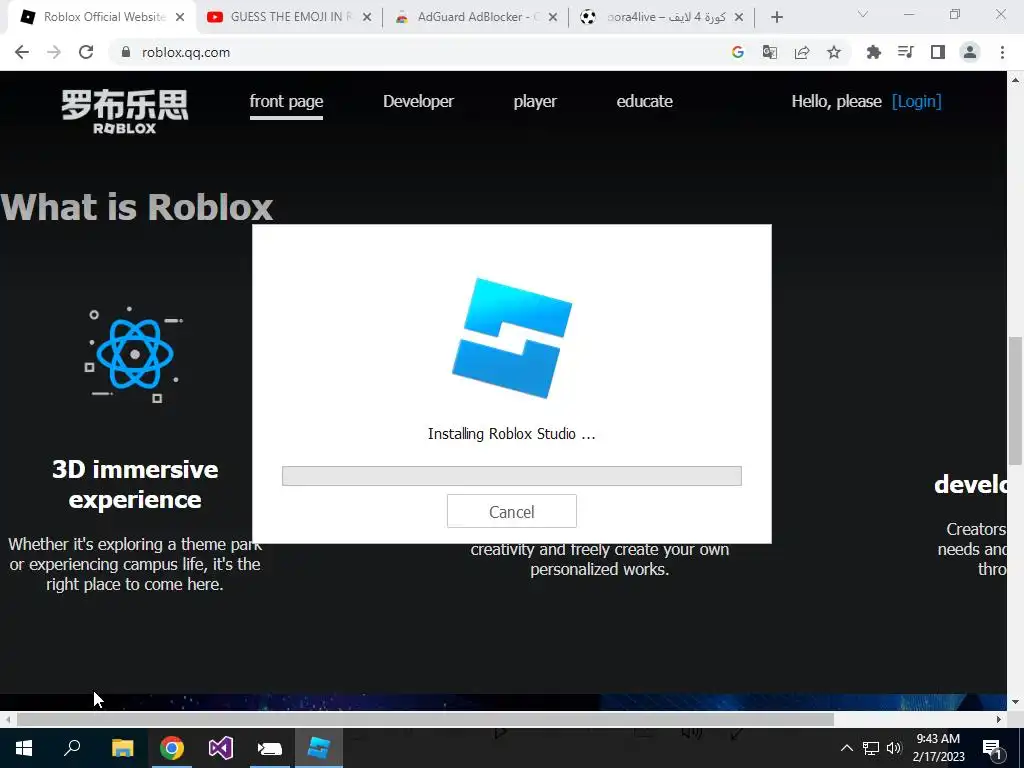Toggle the browser side panel

(x=938, y=52)
